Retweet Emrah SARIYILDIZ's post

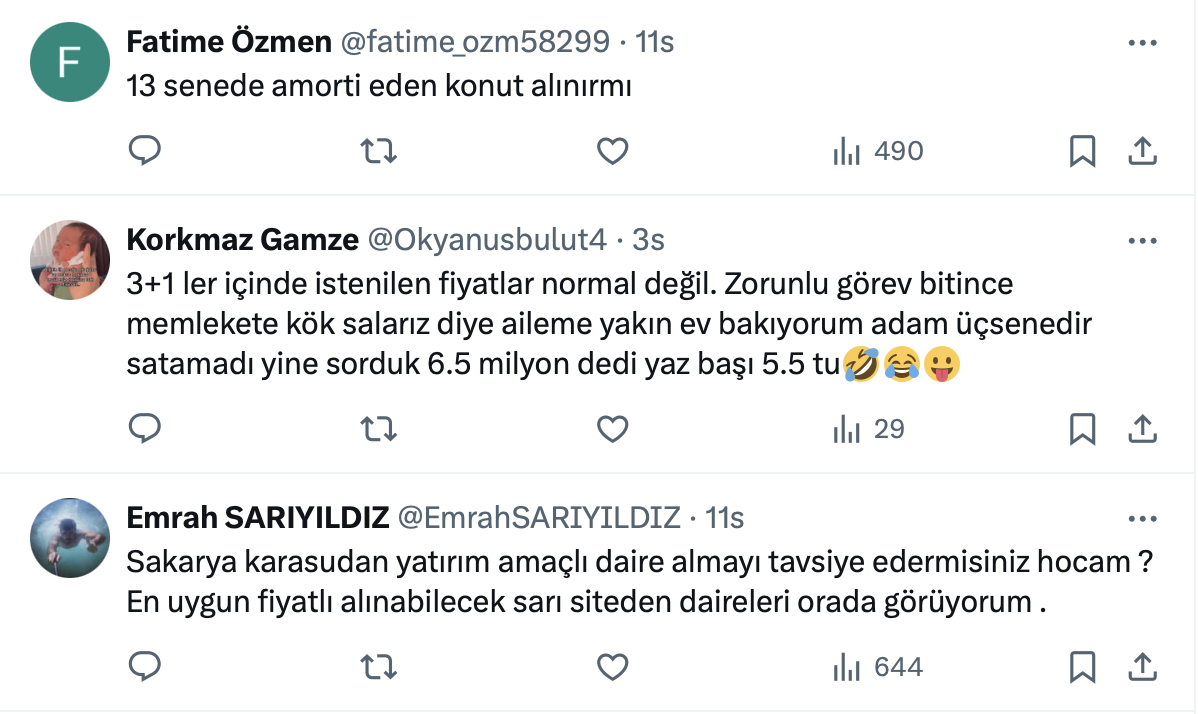379,666
